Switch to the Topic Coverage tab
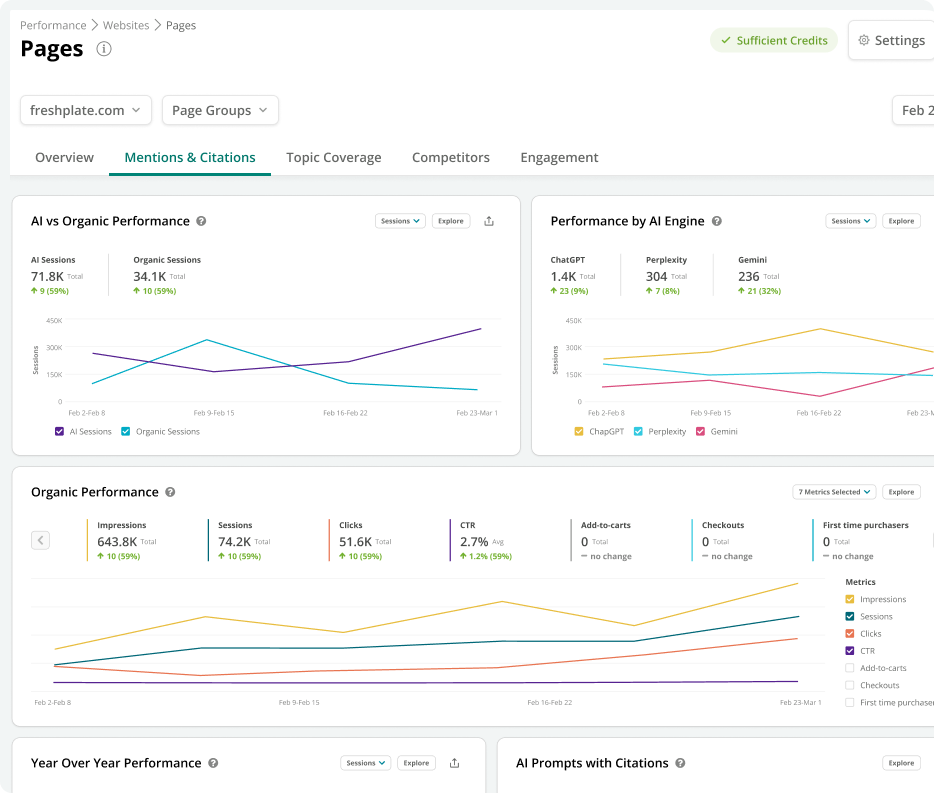Viewport: 934px width, 793px height. [x=333, y=157]
